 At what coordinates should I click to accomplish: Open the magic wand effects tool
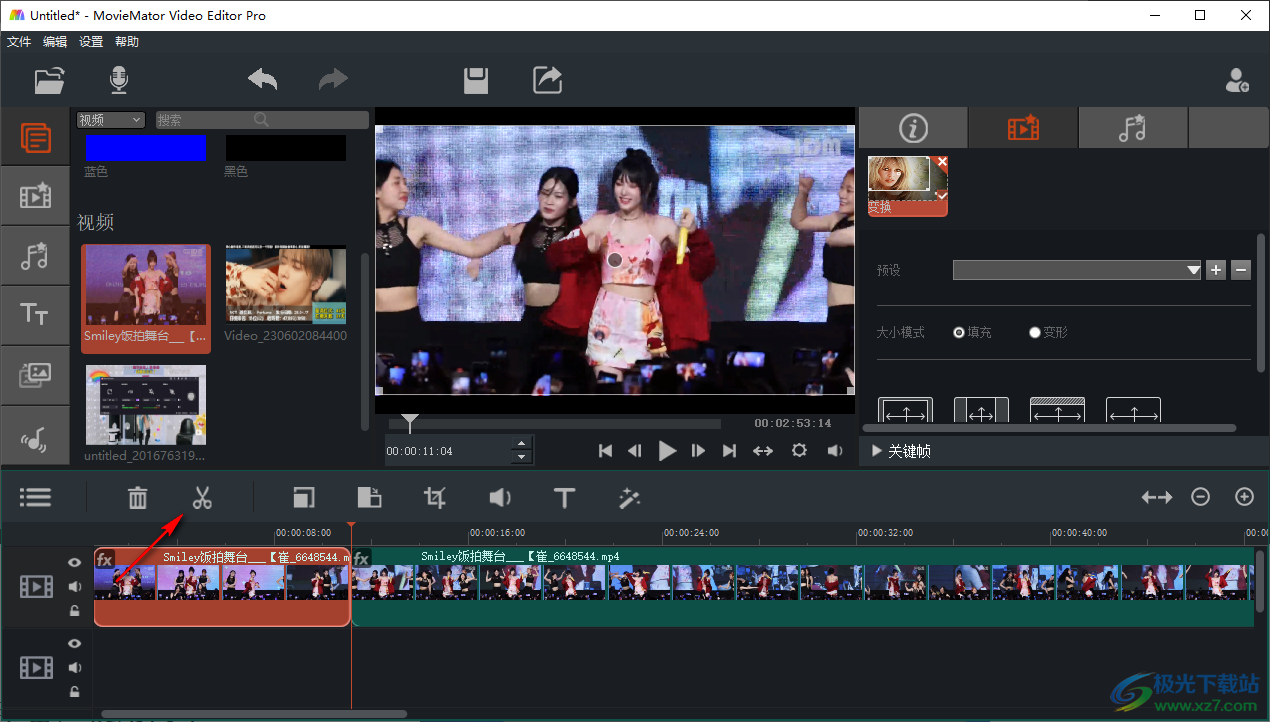click(629, 497)
